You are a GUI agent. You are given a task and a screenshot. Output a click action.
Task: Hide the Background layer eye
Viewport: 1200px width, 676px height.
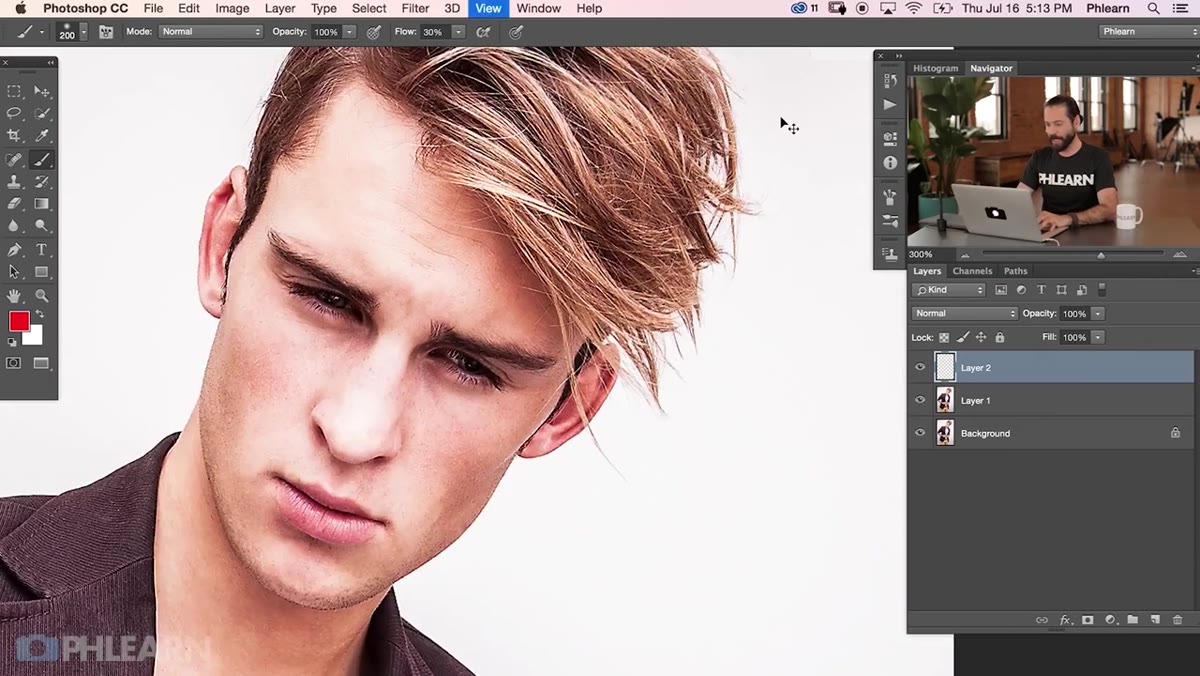pyautogui.click(x=920, y=433)
